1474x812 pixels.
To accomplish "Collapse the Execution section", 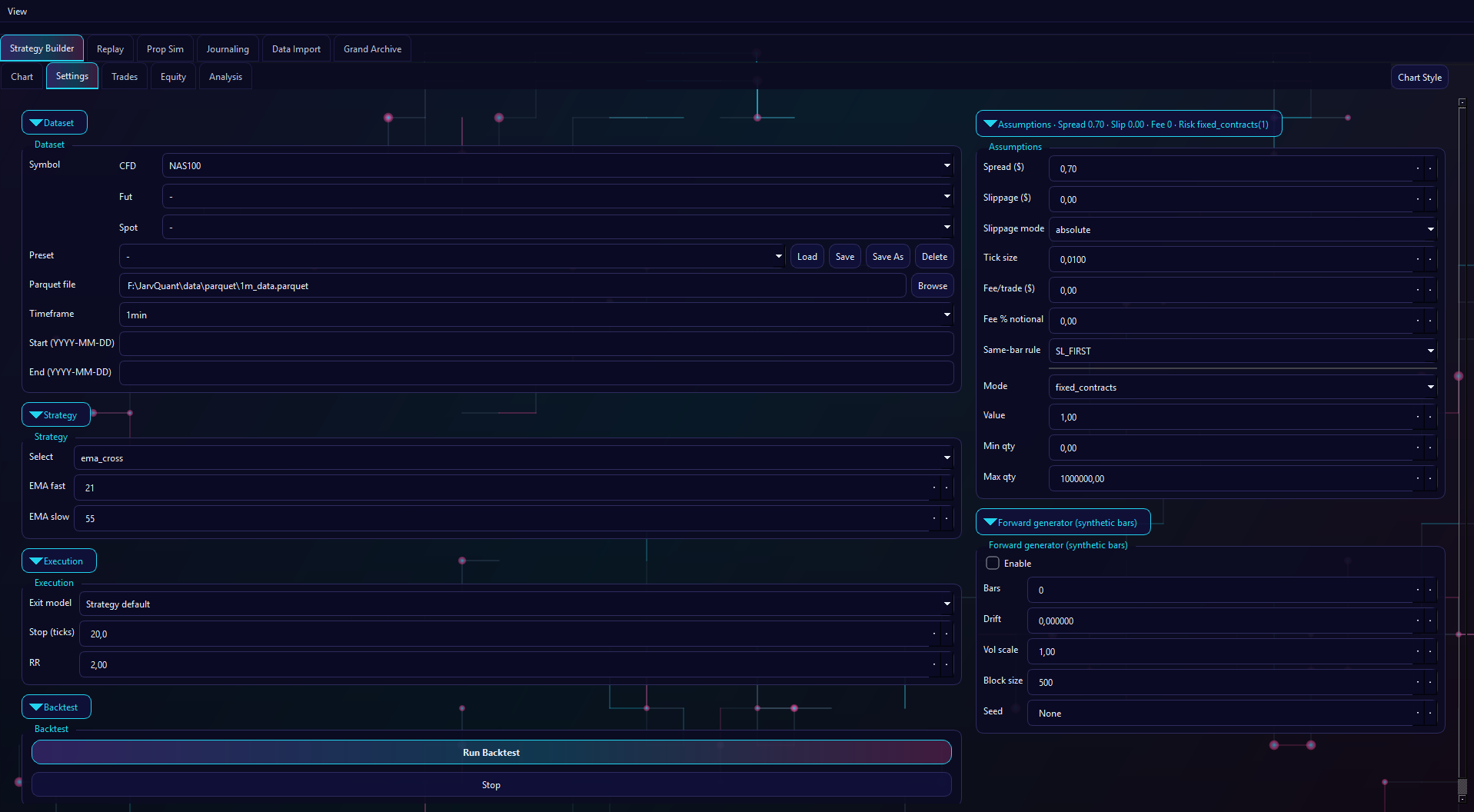I will (58, 561).
